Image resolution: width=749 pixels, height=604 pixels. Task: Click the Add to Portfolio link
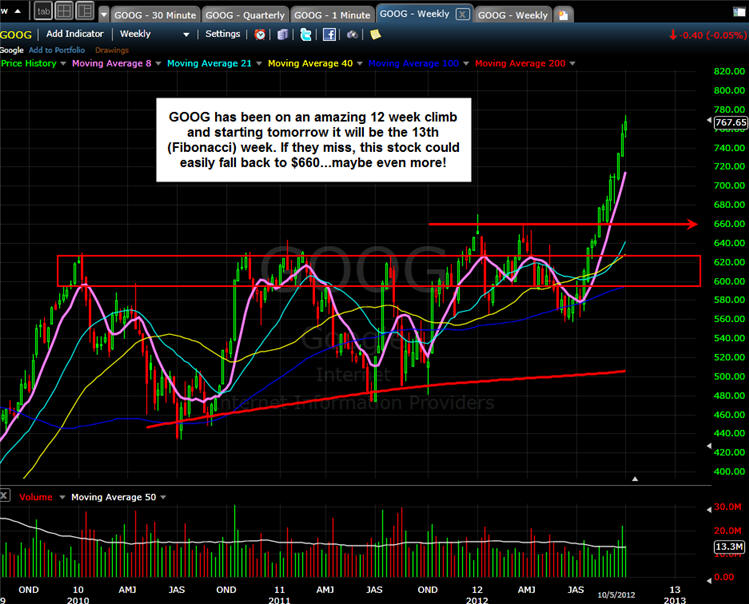click(57, 50)
